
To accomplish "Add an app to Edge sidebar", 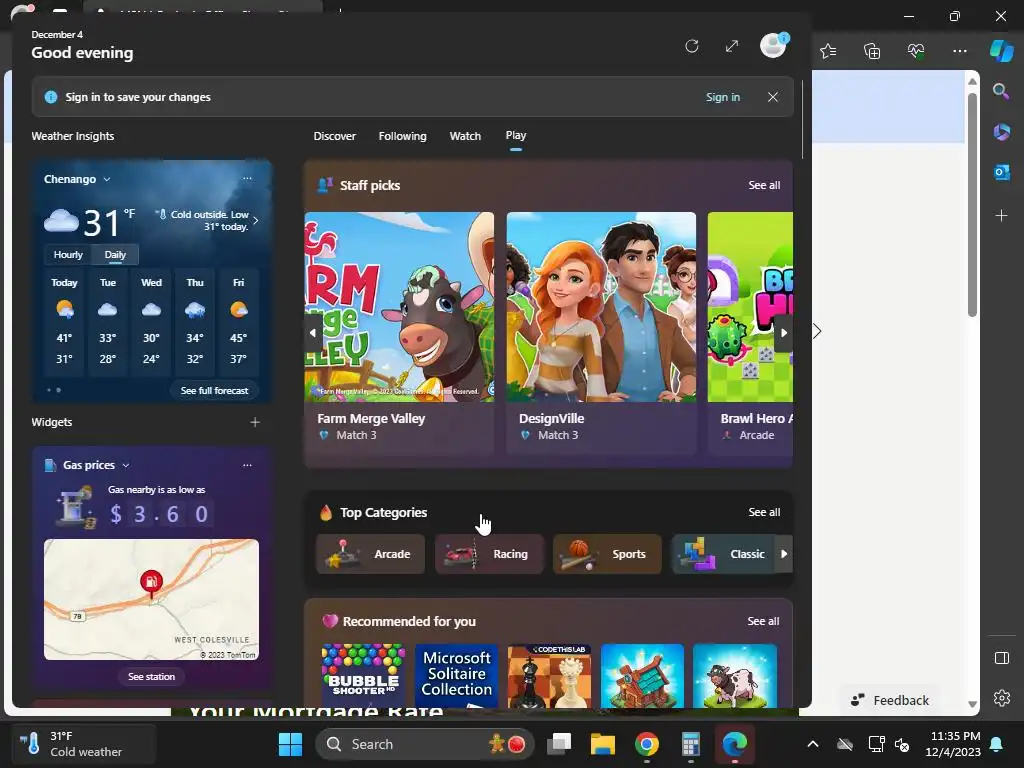I will pos(1001,215).
